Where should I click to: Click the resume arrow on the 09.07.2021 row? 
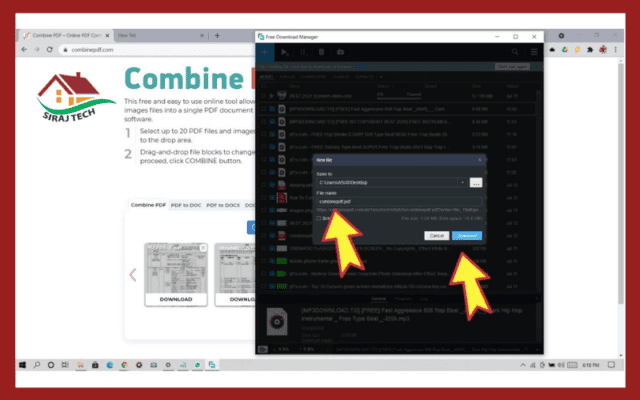click(272, 96)
